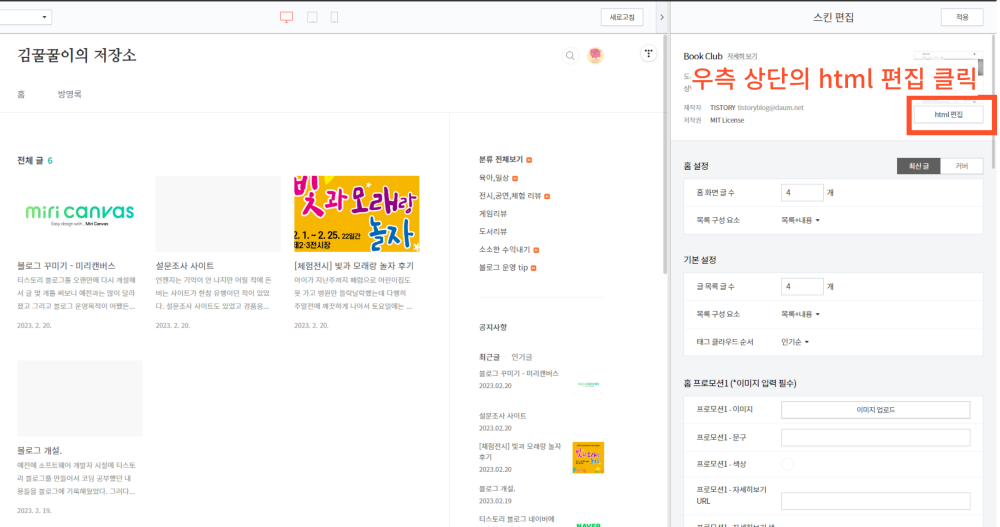Open the pink profile avatar
Viewport: 1000px width, 527px height.
click(595, 56)
